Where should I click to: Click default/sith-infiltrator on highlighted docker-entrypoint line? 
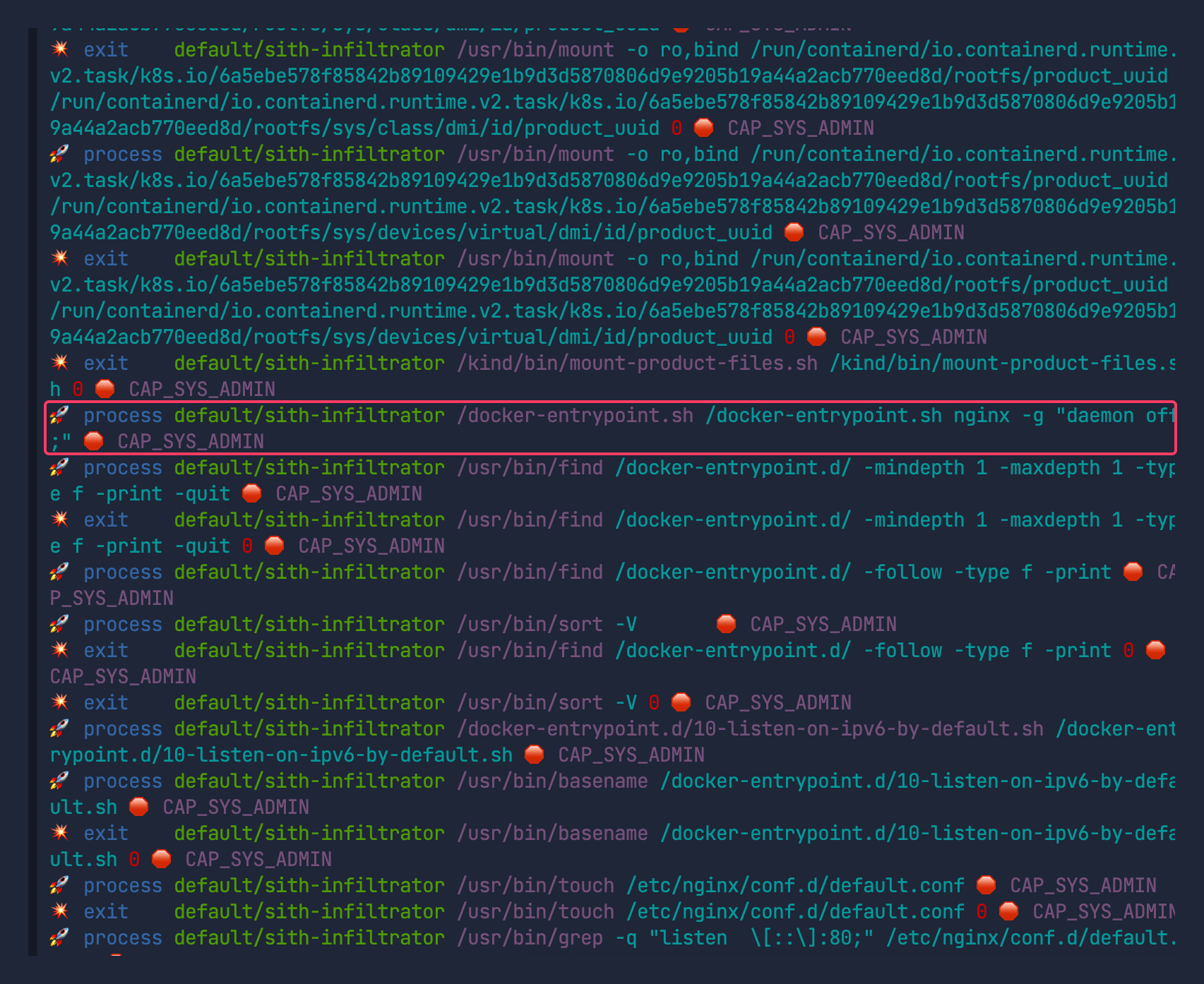tap(309, 416)
